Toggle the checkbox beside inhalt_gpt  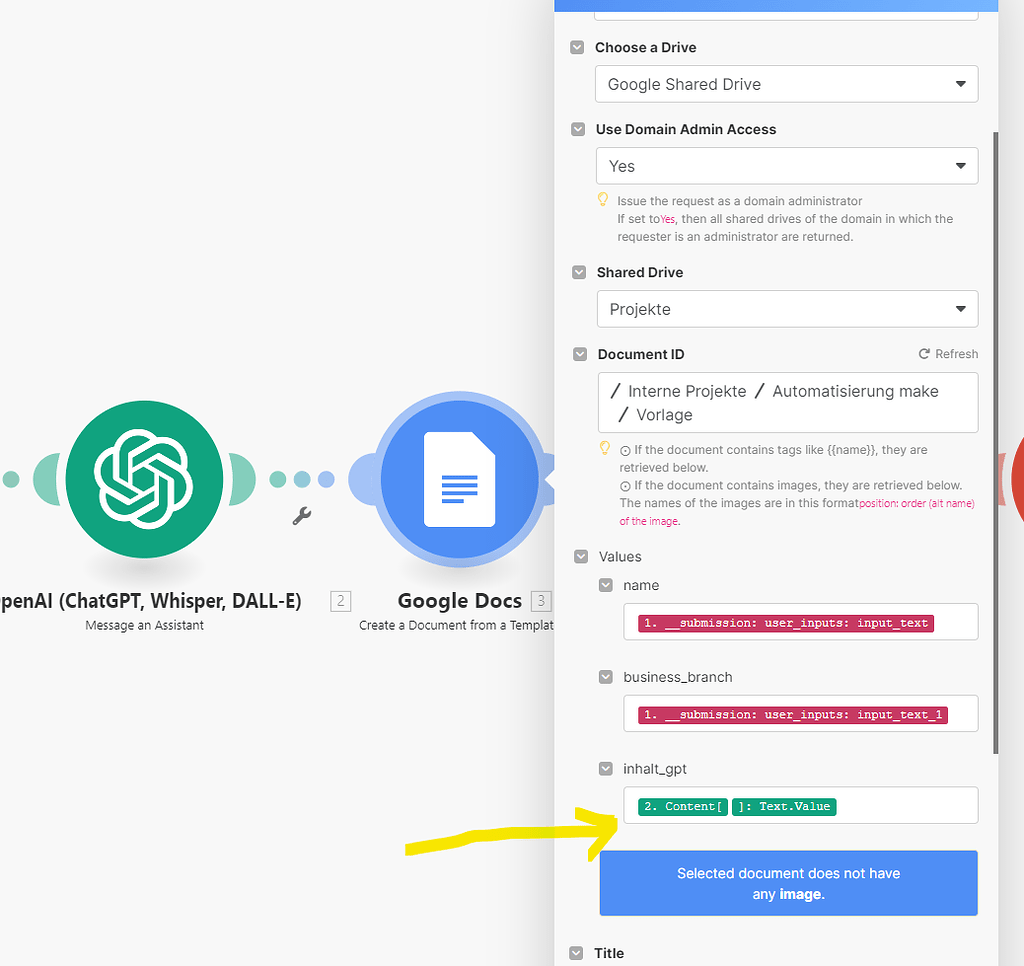click(606, 769)
